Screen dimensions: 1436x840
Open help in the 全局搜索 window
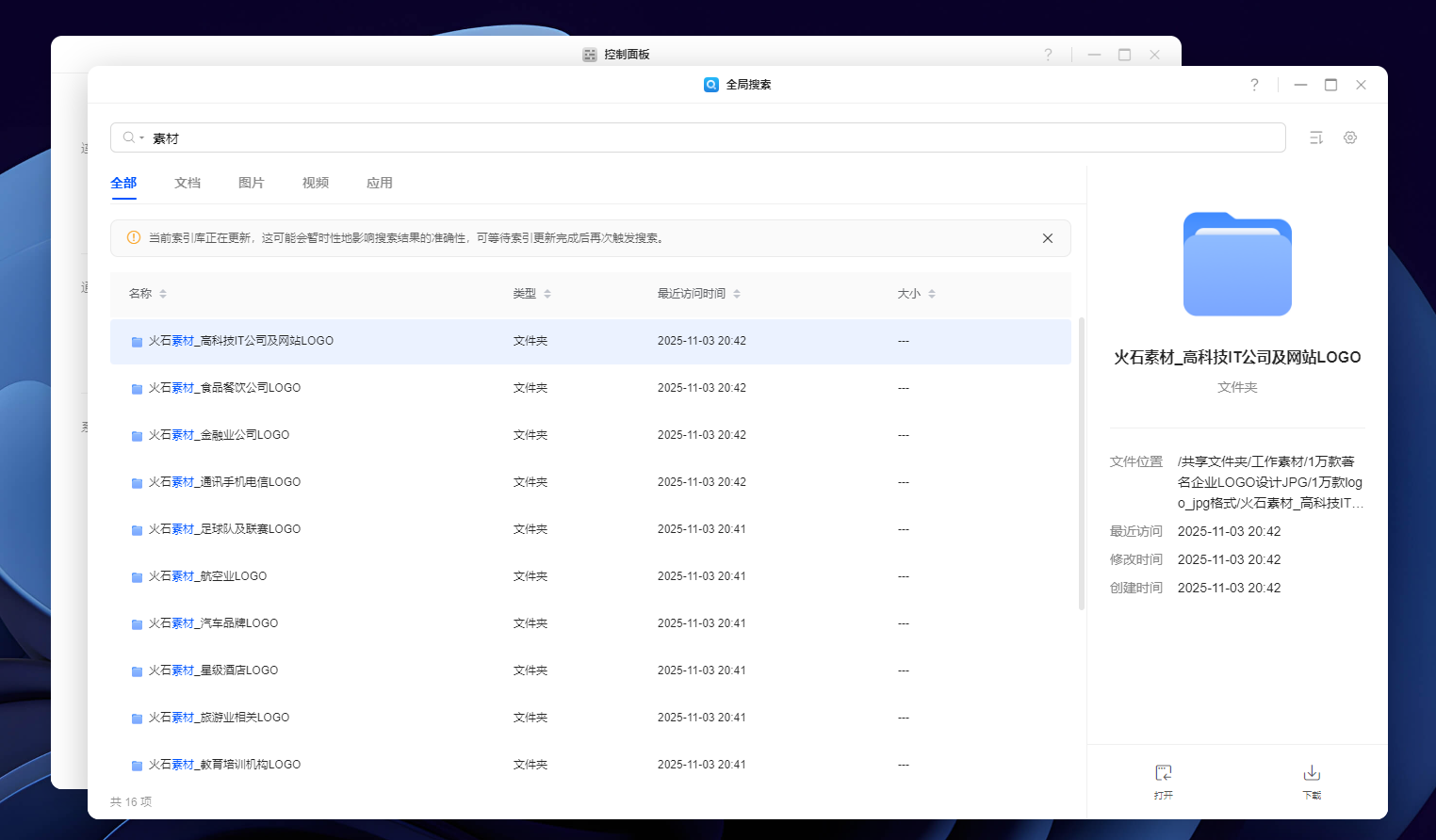pyautogui.click(x=1254, y=85)
